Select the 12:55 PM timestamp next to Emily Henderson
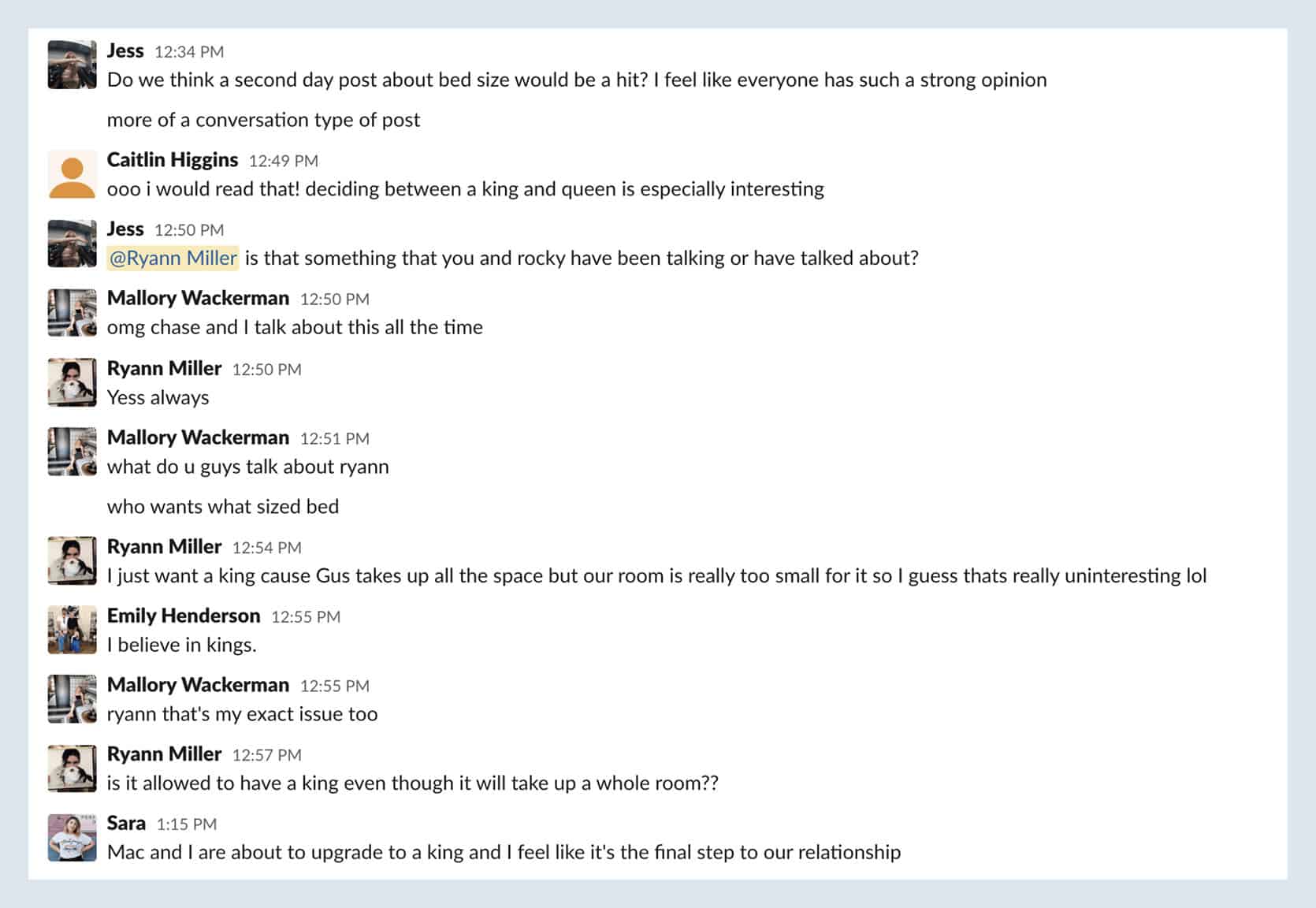The image size is (1316, 908). point(306,617)
